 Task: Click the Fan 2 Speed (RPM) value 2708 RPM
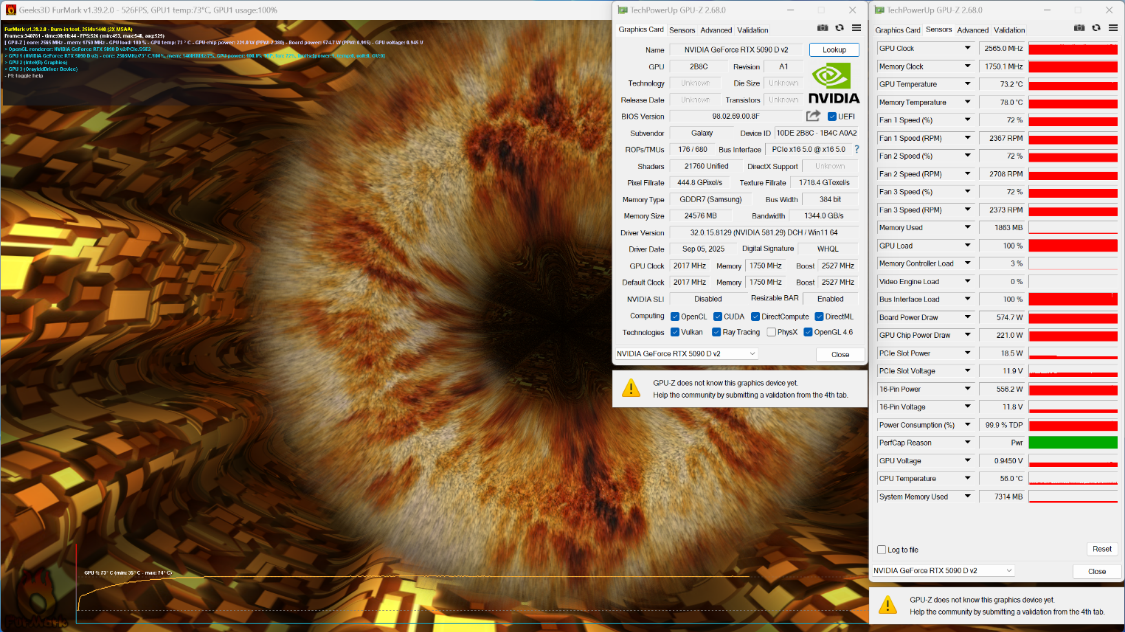pyautogui.click(x=1002, y=174)
